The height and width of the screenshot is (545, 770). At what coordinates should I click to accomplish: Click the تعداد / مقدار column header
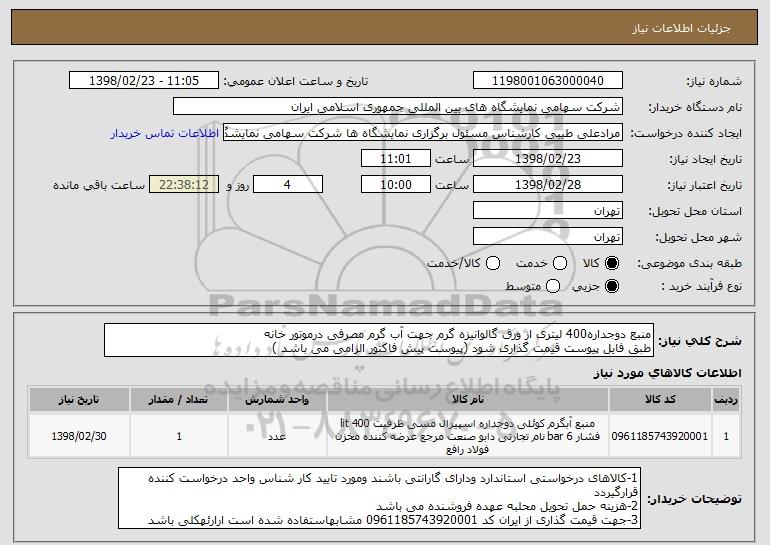[x=179, y=400]
